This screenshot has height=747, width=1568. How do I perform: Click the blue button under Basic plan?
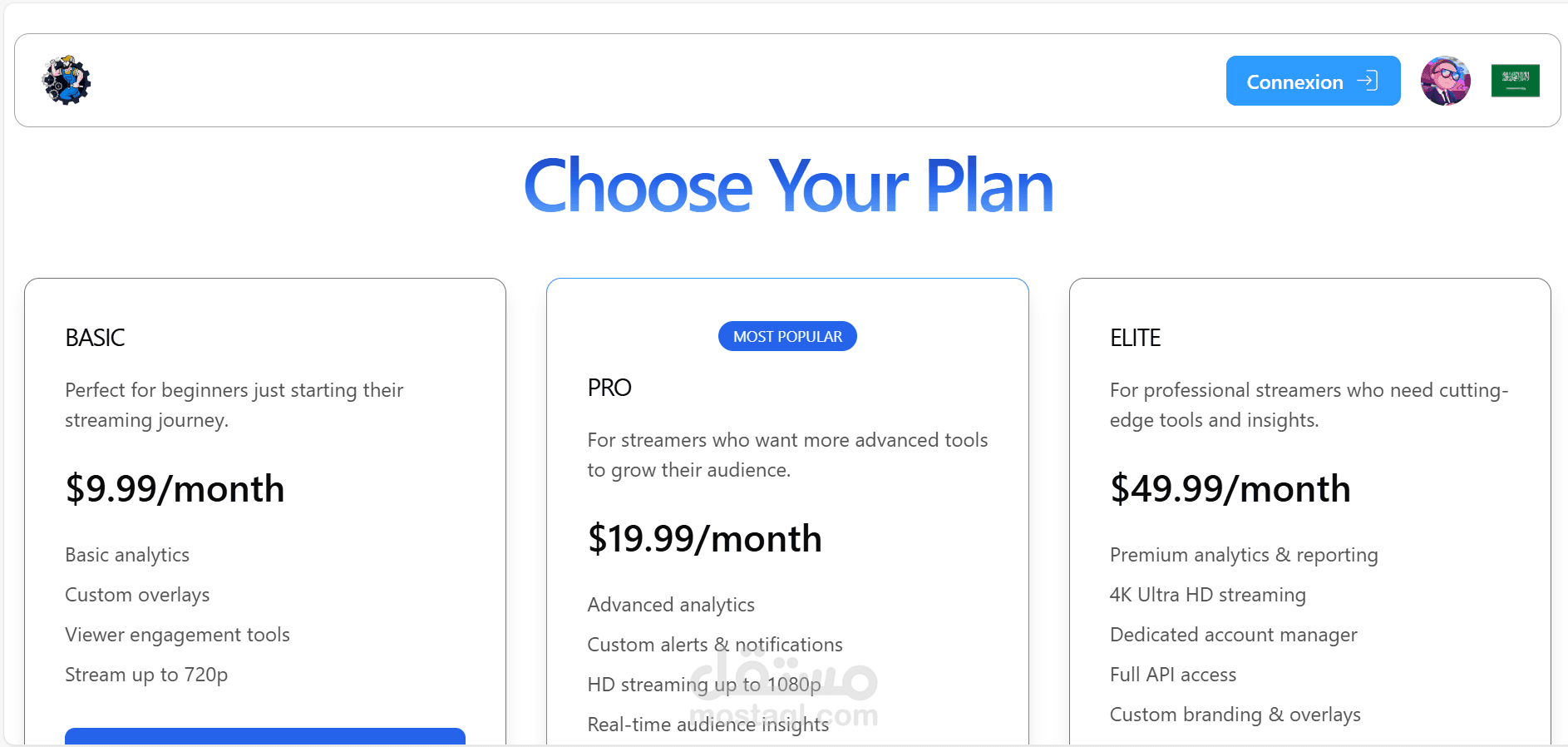point(264,735)
